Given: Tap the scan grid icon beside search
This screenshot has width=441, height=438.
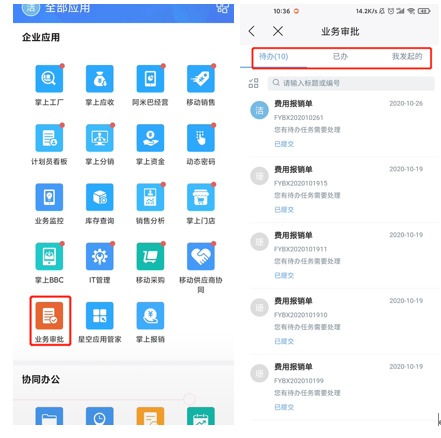Looking at the screenshot, I should pos(253,83).
